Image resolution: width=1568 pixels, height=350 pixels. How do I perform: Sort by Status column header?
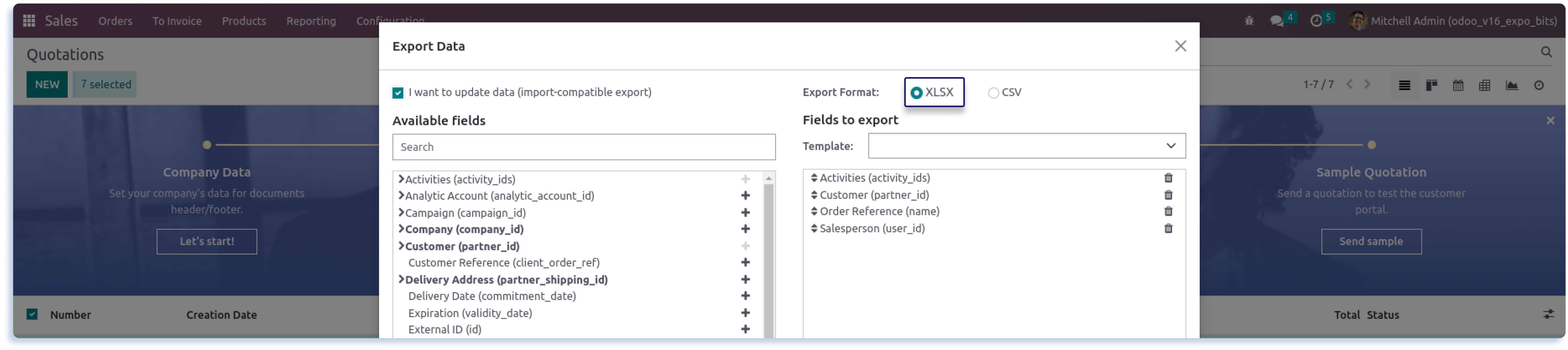point(1383,315)
